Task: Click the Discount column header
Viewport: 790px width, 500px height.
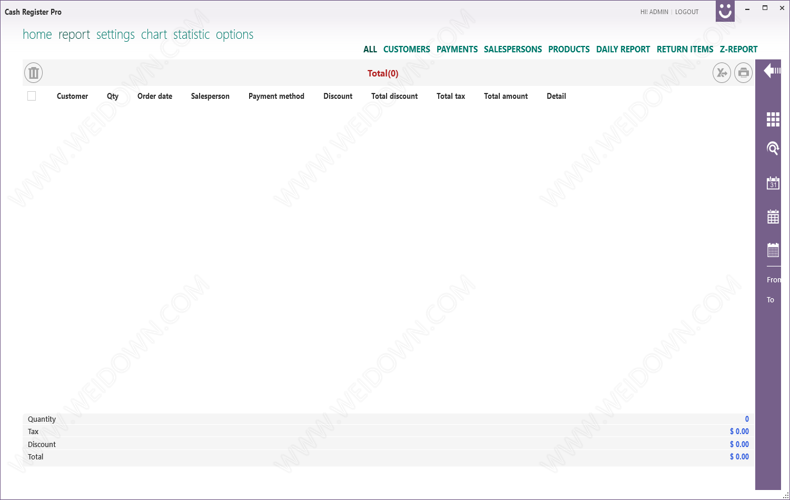Action: (x=338, y=96)
